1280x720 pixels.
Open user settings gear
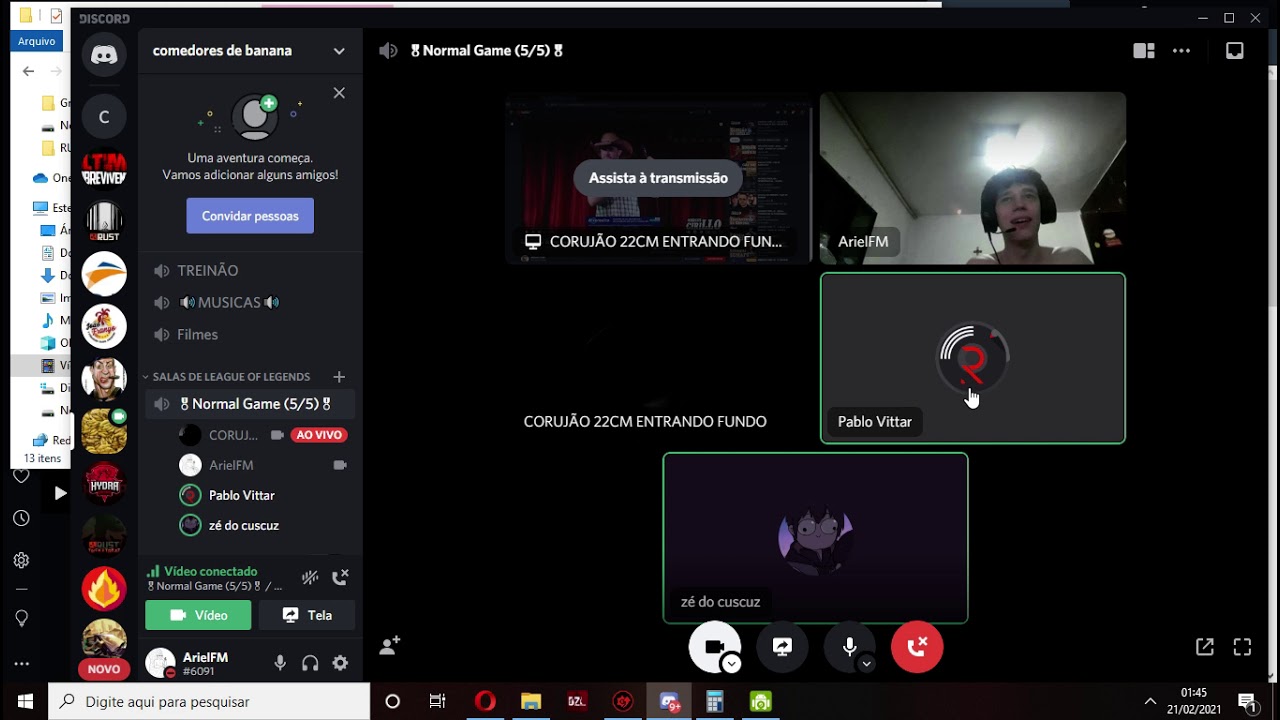point(340,663)
